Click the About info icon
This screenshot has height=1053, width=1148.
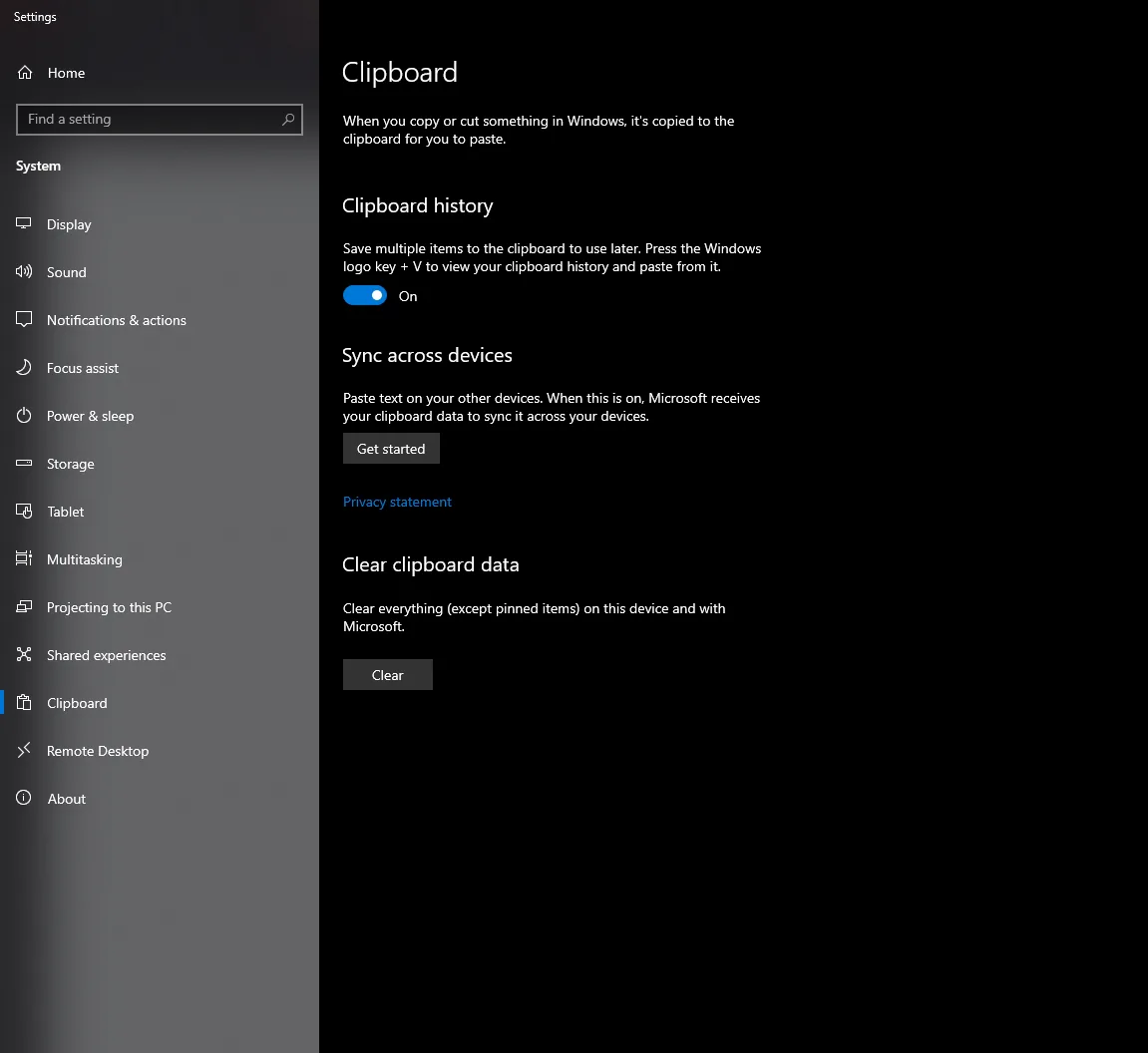pyautogui.click(x=24, y=799)
